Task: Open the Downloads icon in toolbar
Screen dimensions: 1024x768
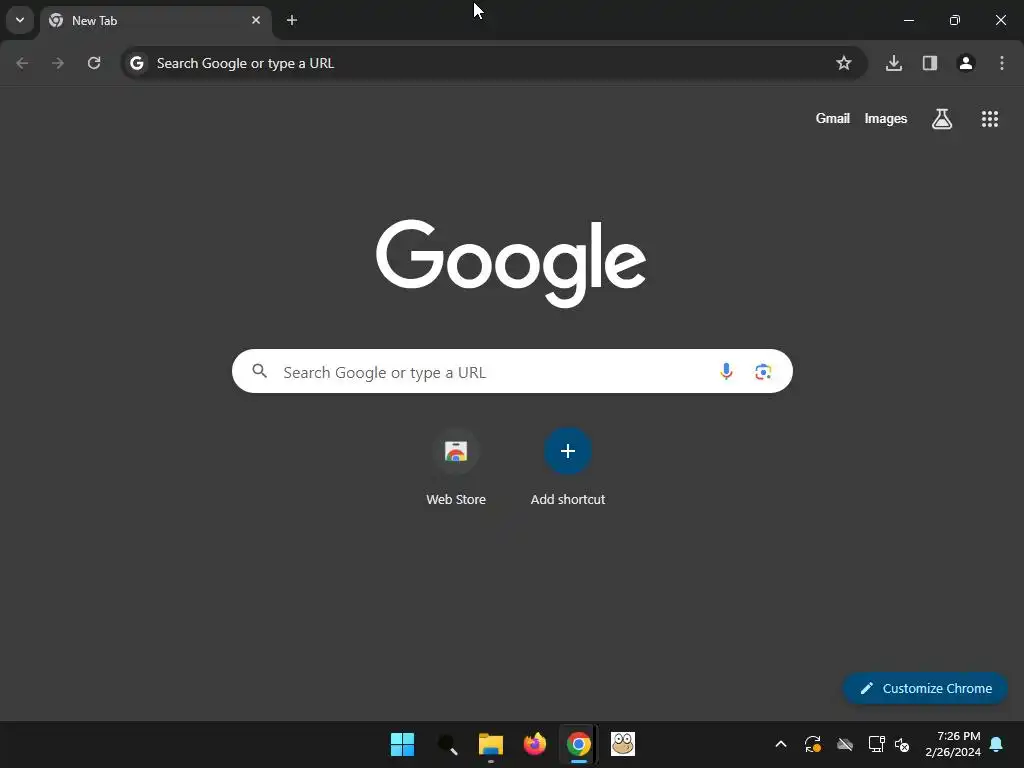Action: [x=894, y=63]
